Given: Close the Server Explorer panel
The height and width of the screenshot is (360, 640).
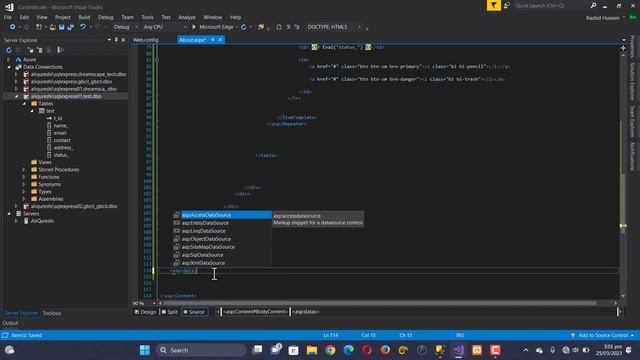Looking at the screenshot, I should click(x=123, y=40).
